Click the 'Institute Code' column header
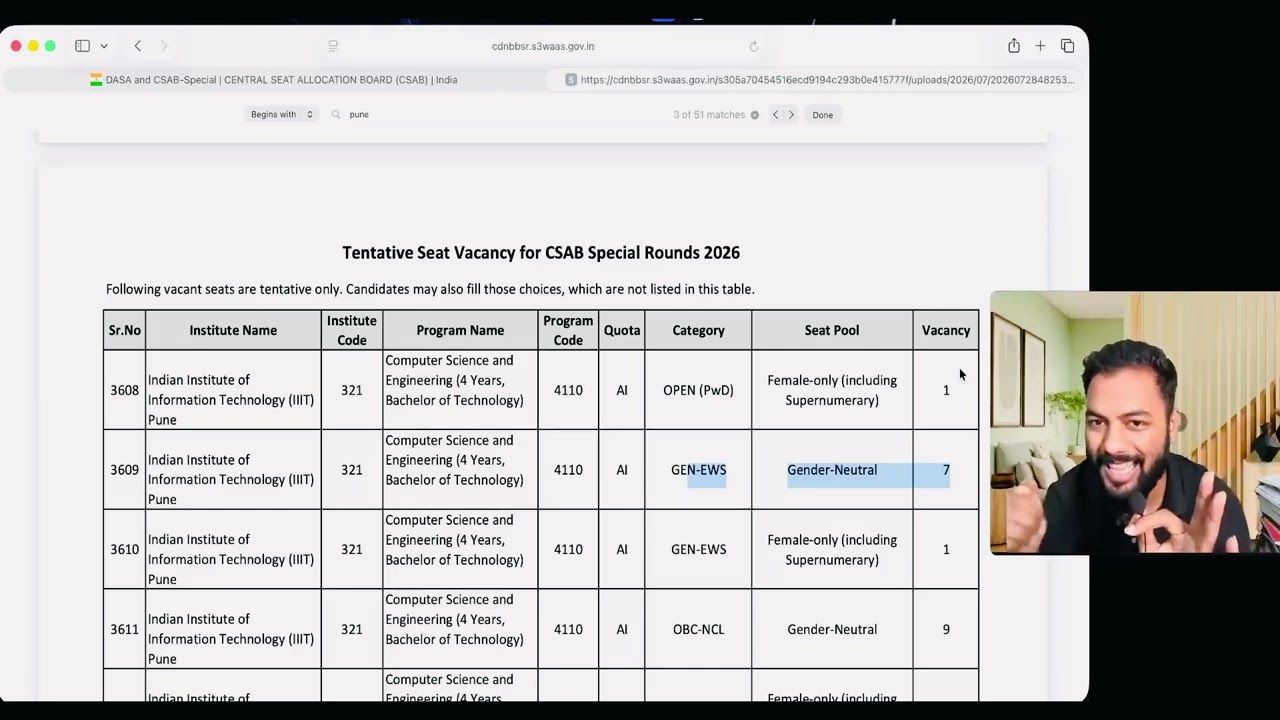 (x=352, y=330)
